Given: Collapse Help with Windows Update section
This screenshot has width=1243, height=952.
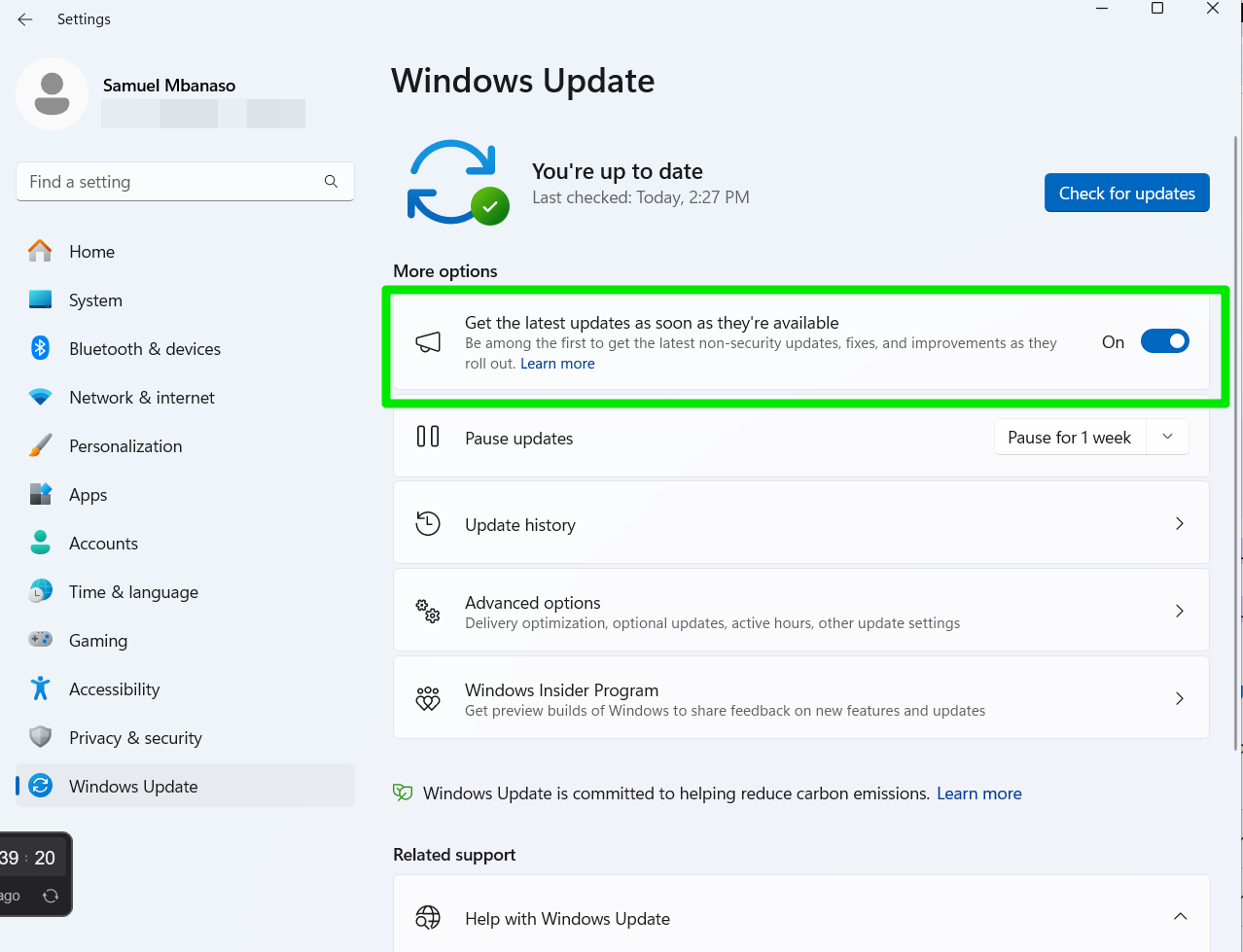Looking at the screenshot, I should (1179, 916).
